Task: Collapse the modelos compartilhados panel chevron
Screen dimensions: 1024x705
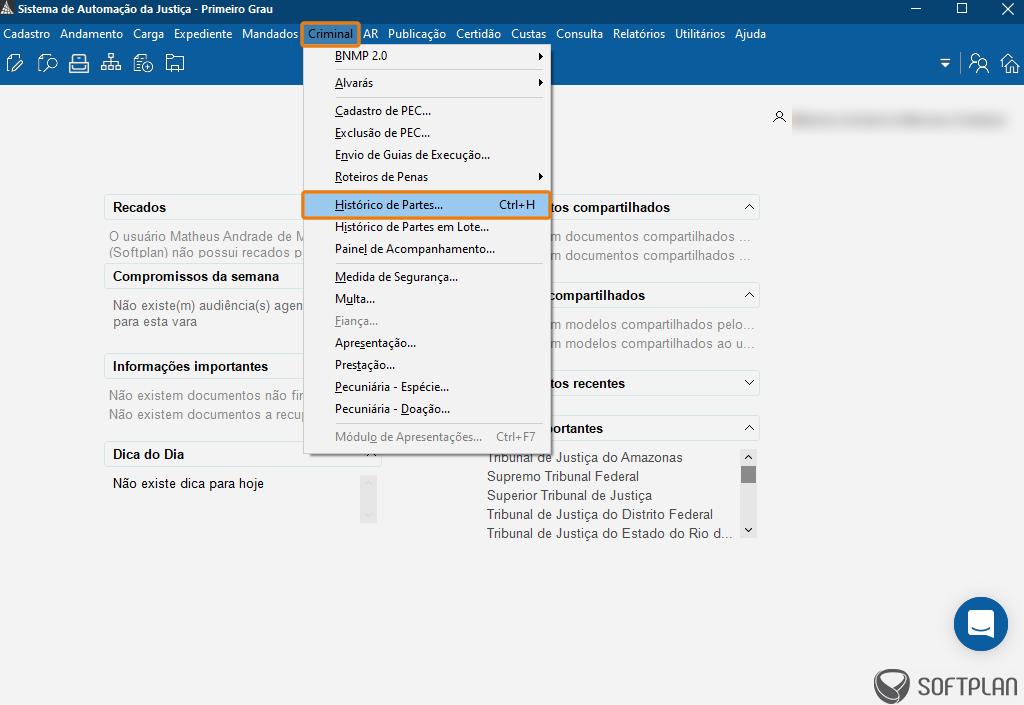Action: (749, 295)
